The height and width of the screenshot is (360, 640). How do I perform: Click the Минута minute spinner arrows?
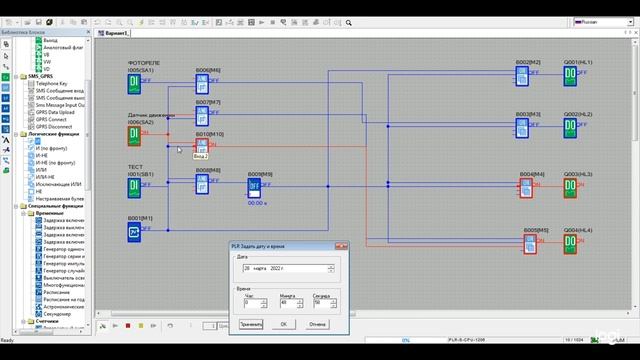click(300, 303)
